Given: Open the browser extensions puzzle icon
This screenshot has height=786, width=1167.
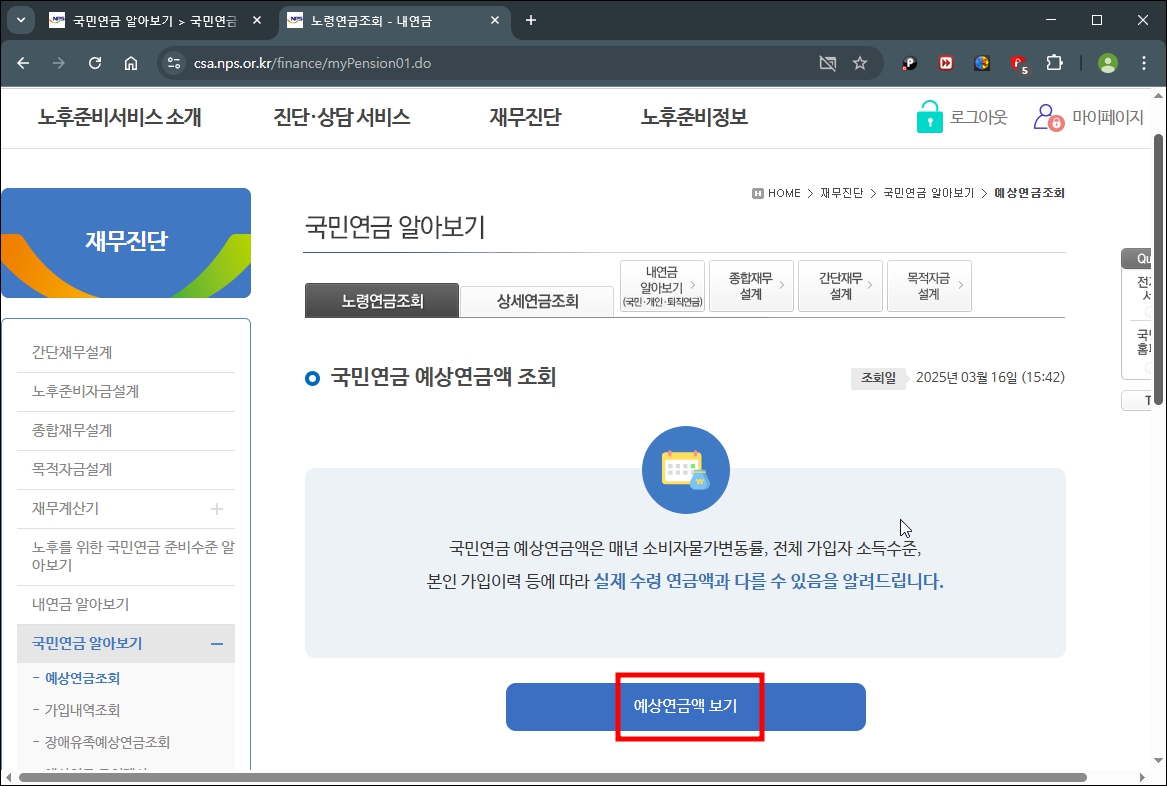Looking at the screenshot, I should click(x=1054, y=62).
